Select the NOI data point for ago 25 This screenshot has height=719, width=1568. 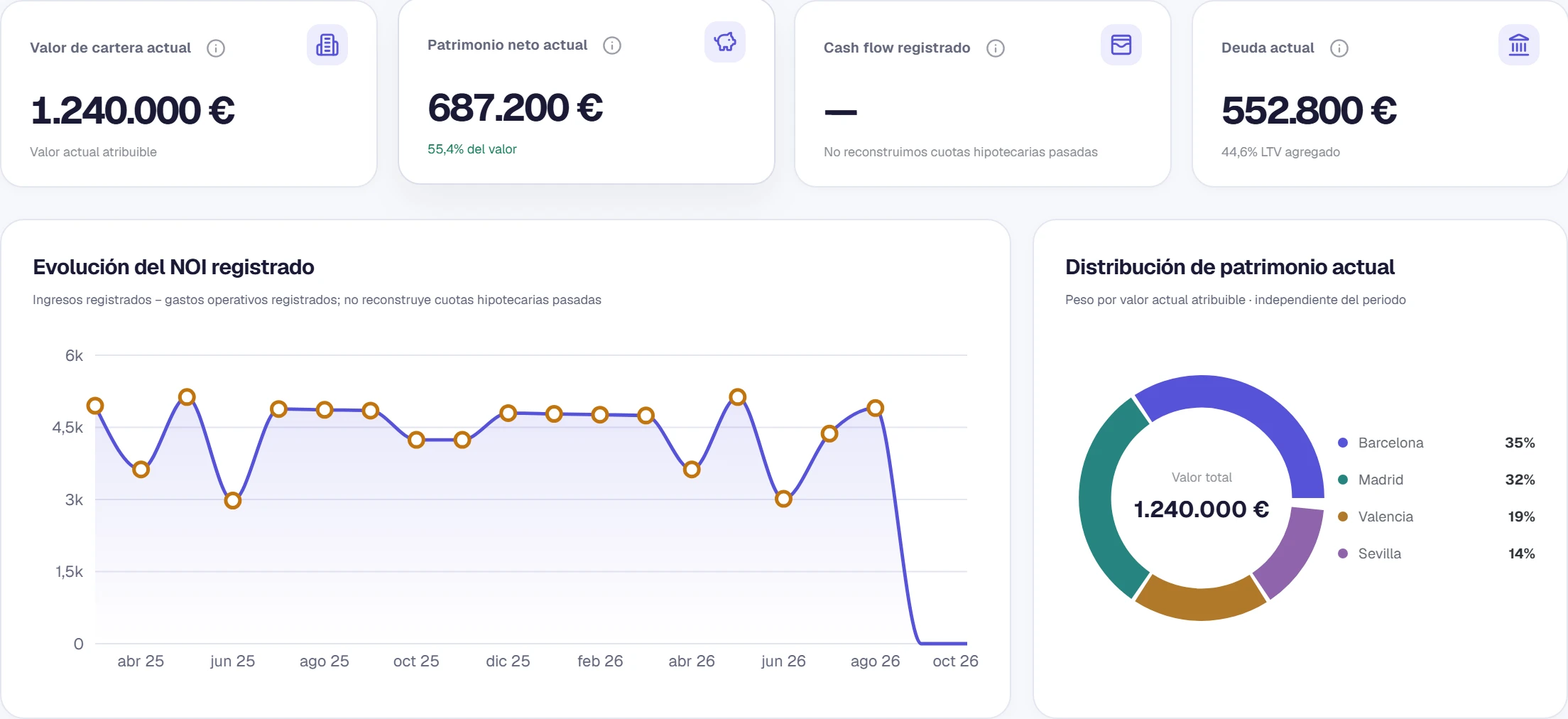[x=325, y=410]
